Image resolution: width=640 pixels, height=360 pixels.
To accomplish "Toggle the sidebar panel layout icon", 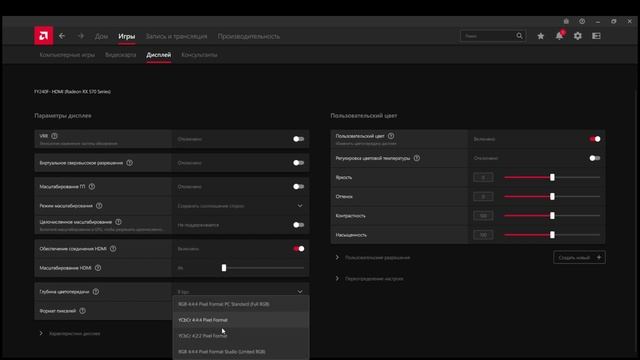I will coord(596,36).
